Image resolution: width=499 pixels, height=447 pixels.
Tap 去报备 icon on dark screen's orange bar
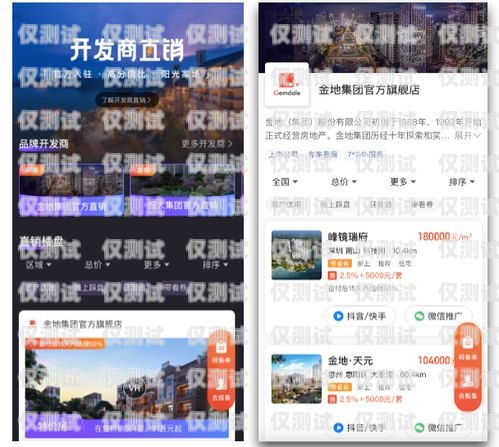point(221,390)
